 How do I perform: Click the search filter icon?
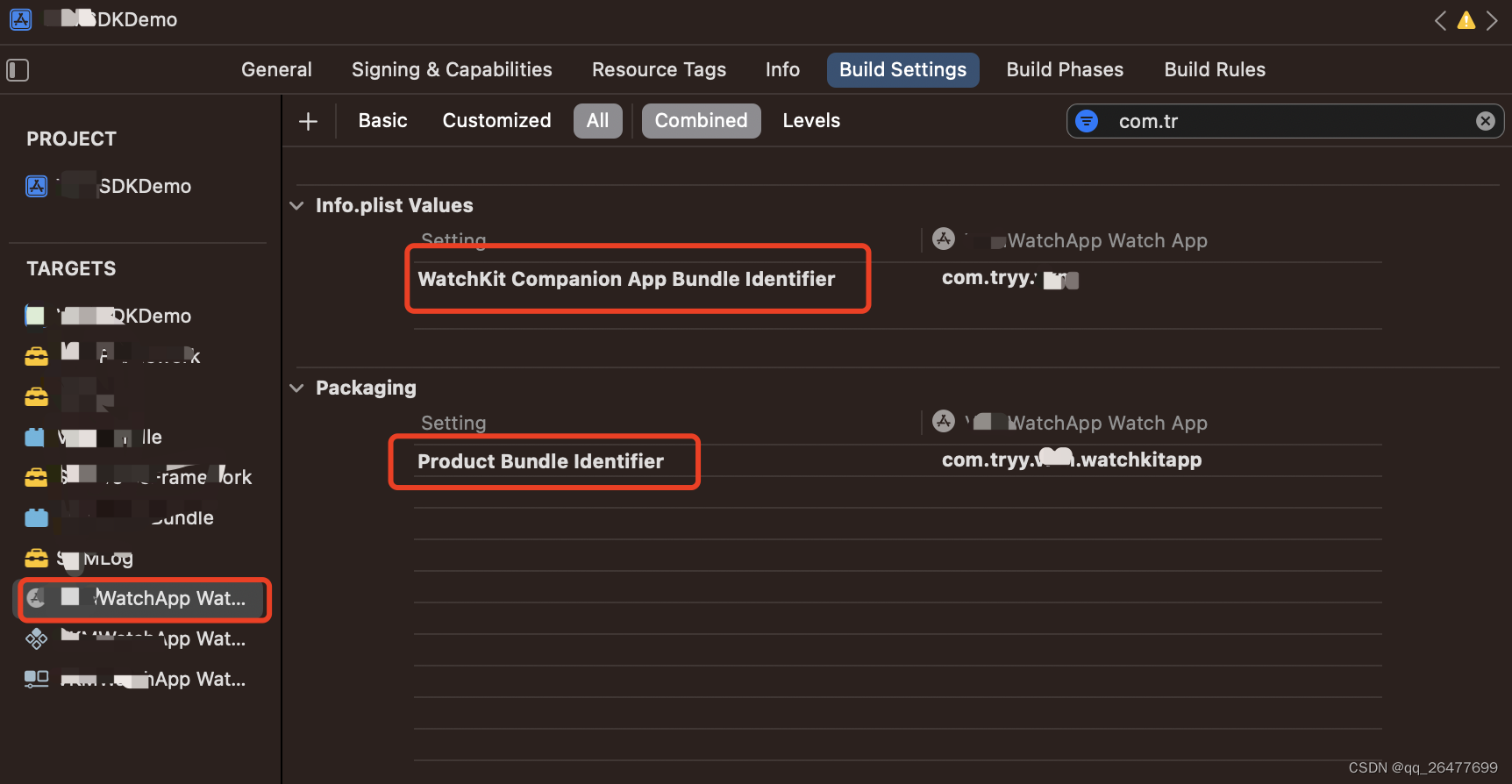pos(1087,121)
